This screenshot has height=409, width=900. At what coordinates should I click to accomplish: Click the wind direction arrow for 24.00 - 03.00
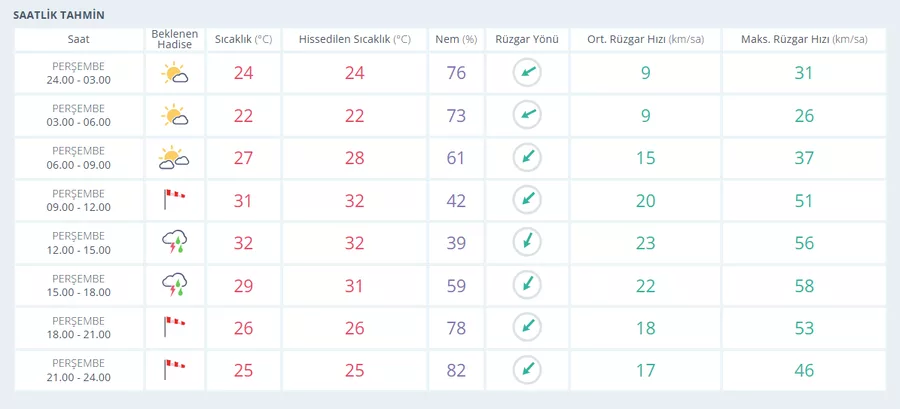527,73
